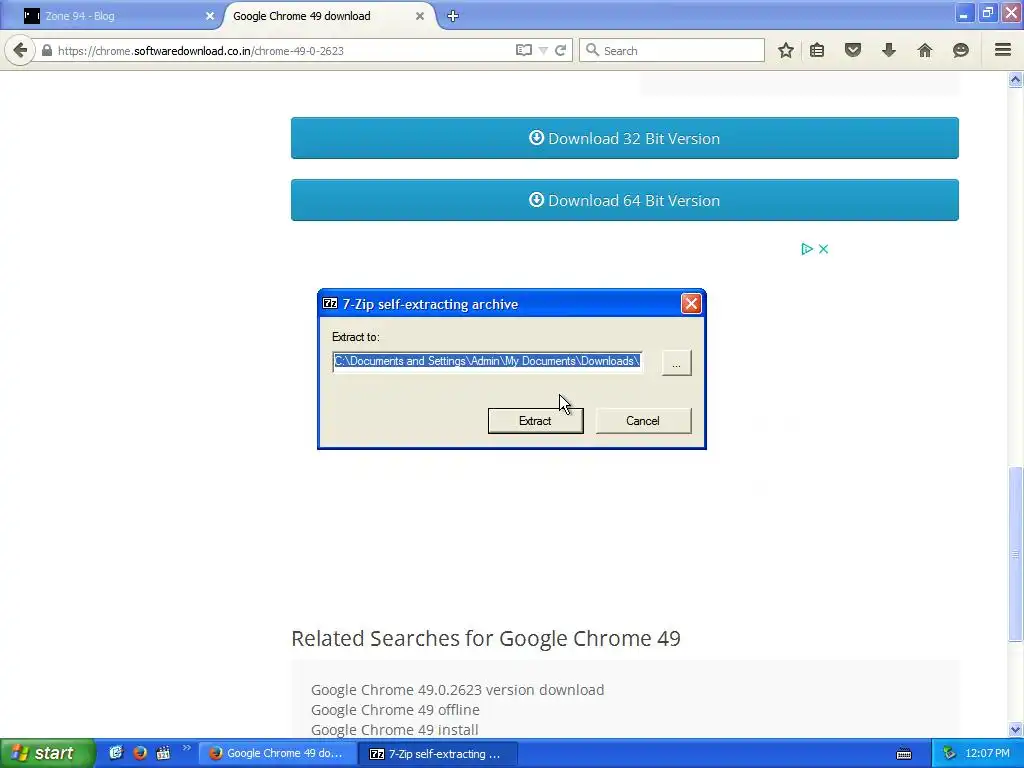
Task: Go to Firefox home page
Action: pyautogui.click(x=925, y=50)
